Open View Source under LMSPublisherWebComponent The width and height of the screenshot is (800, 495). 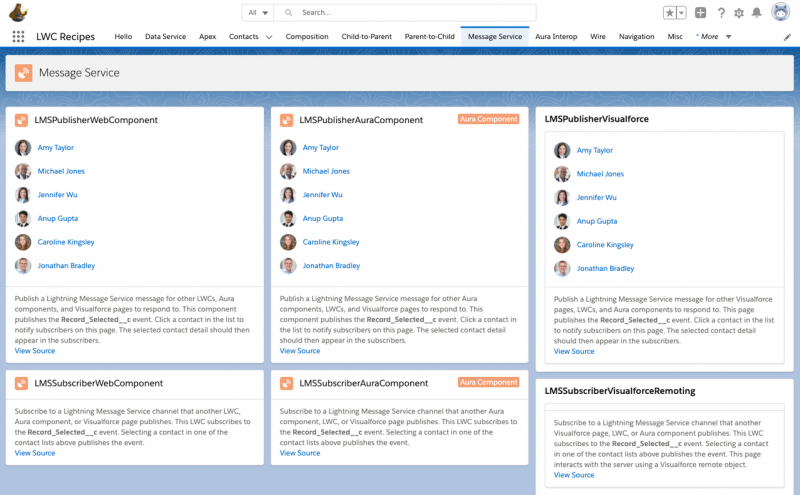point(35,351)
